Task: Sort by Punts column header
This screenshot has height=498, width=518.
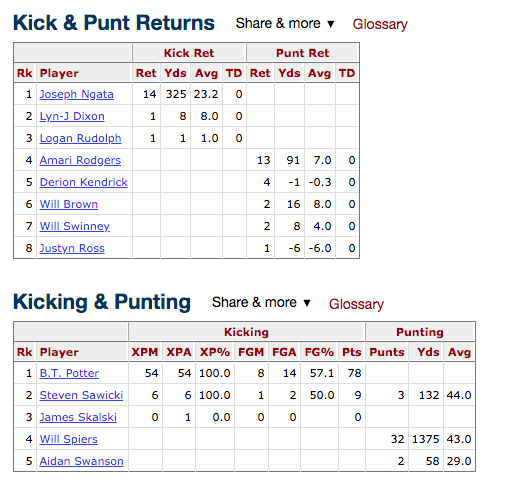Action: (x=387, y=352)
